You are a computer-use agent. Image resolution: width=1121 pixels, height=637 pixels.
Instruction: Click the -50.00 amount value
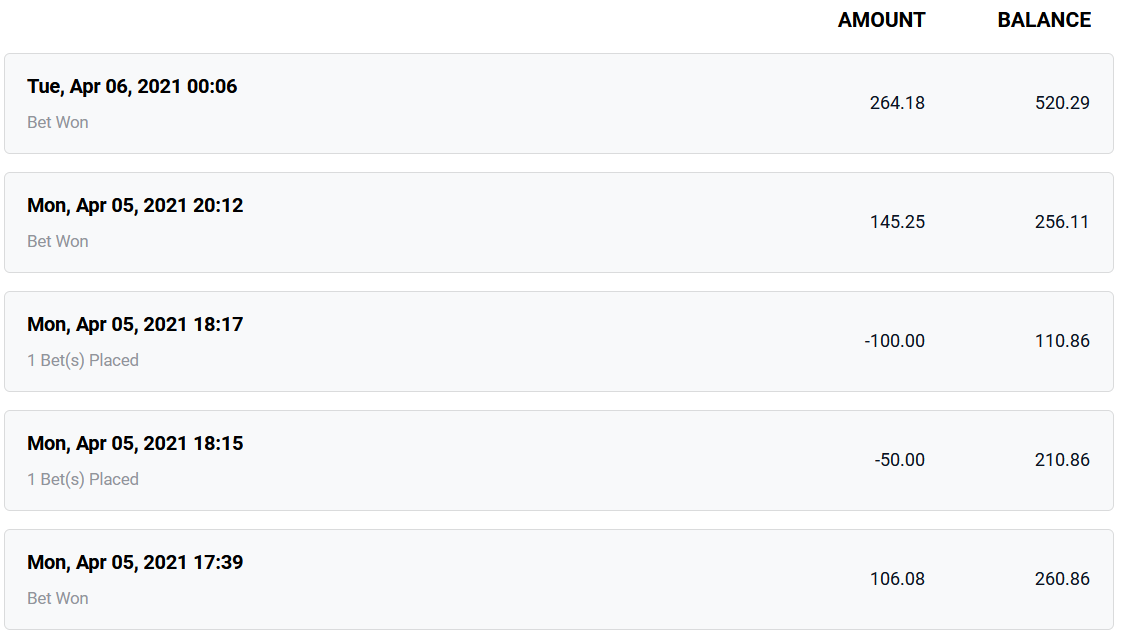[899, 460]
